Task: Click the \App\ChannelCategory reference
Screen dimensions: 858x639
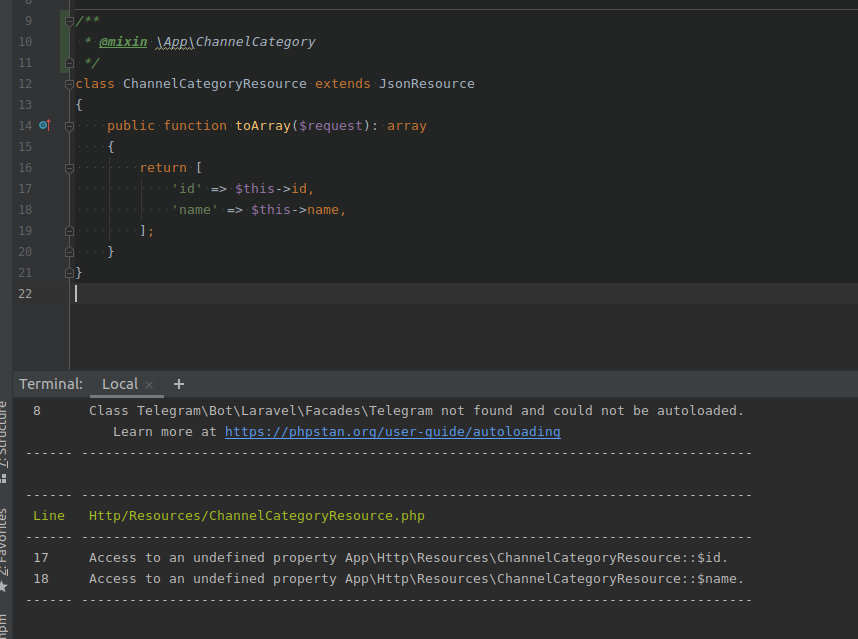Action: [235, 42]
